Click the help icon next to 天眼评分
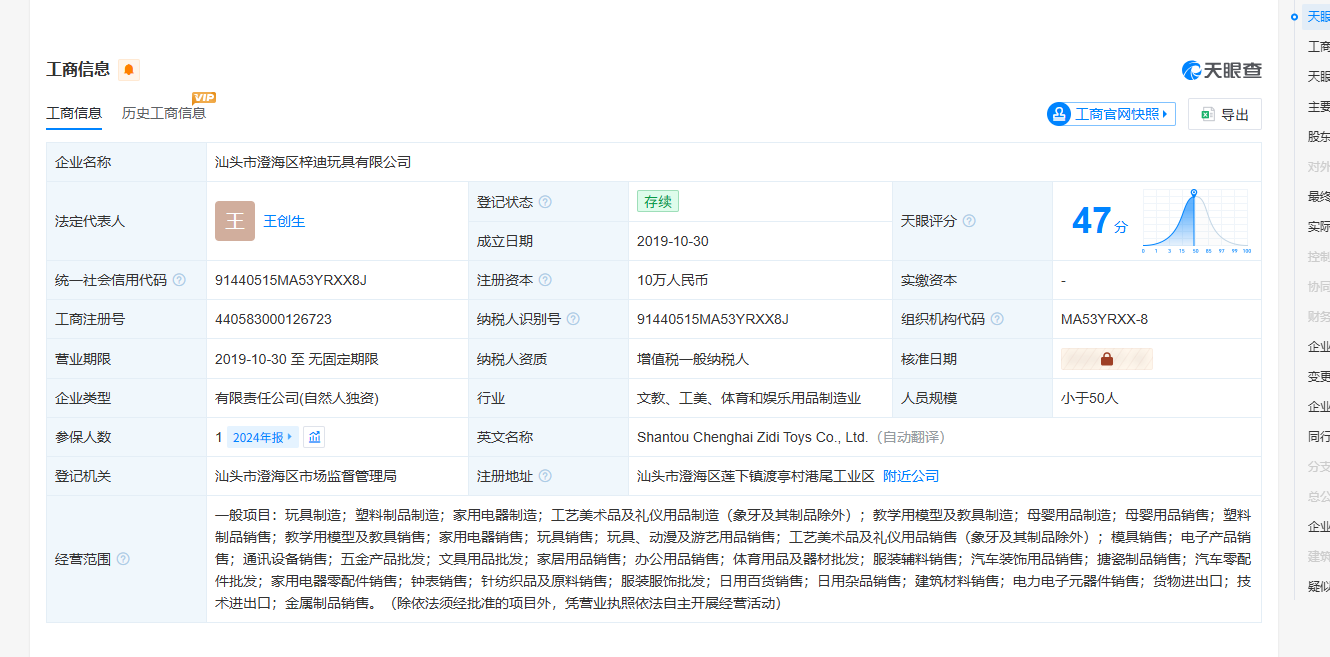 click(x=969, y=221)
